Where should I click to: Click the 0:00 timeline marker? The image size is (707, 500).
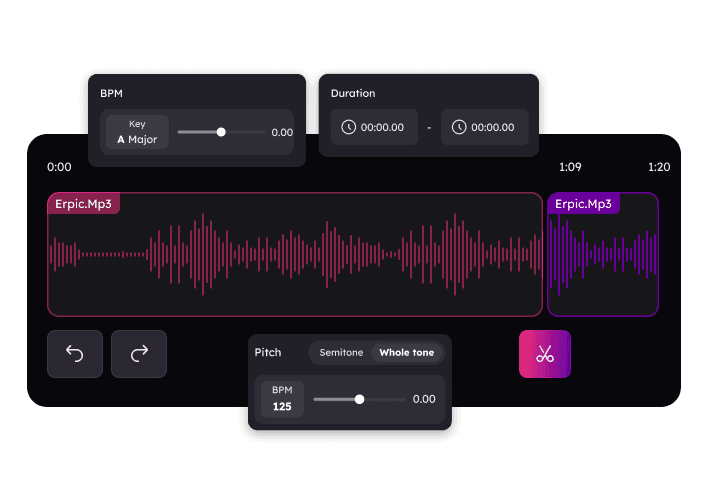tap(59, 167)
